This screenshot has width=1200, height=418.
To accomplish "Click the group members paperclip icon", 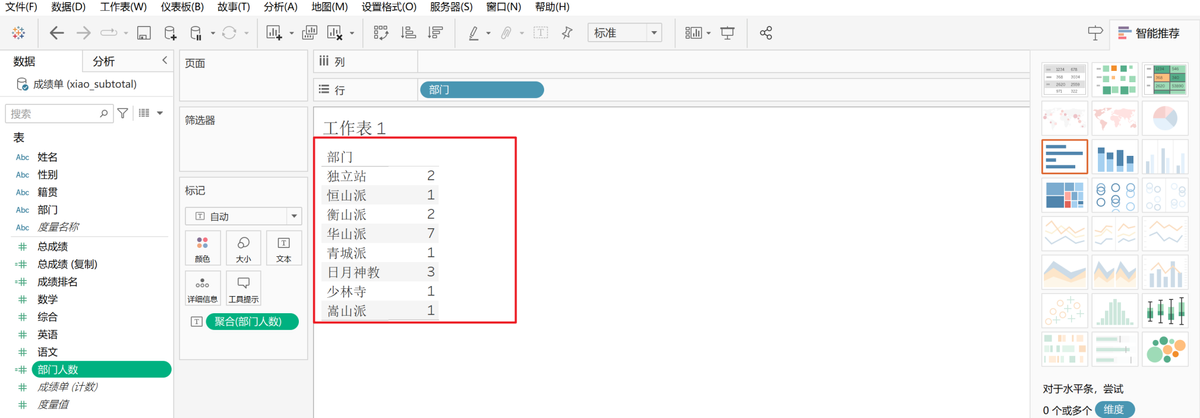I will [507, 33].
